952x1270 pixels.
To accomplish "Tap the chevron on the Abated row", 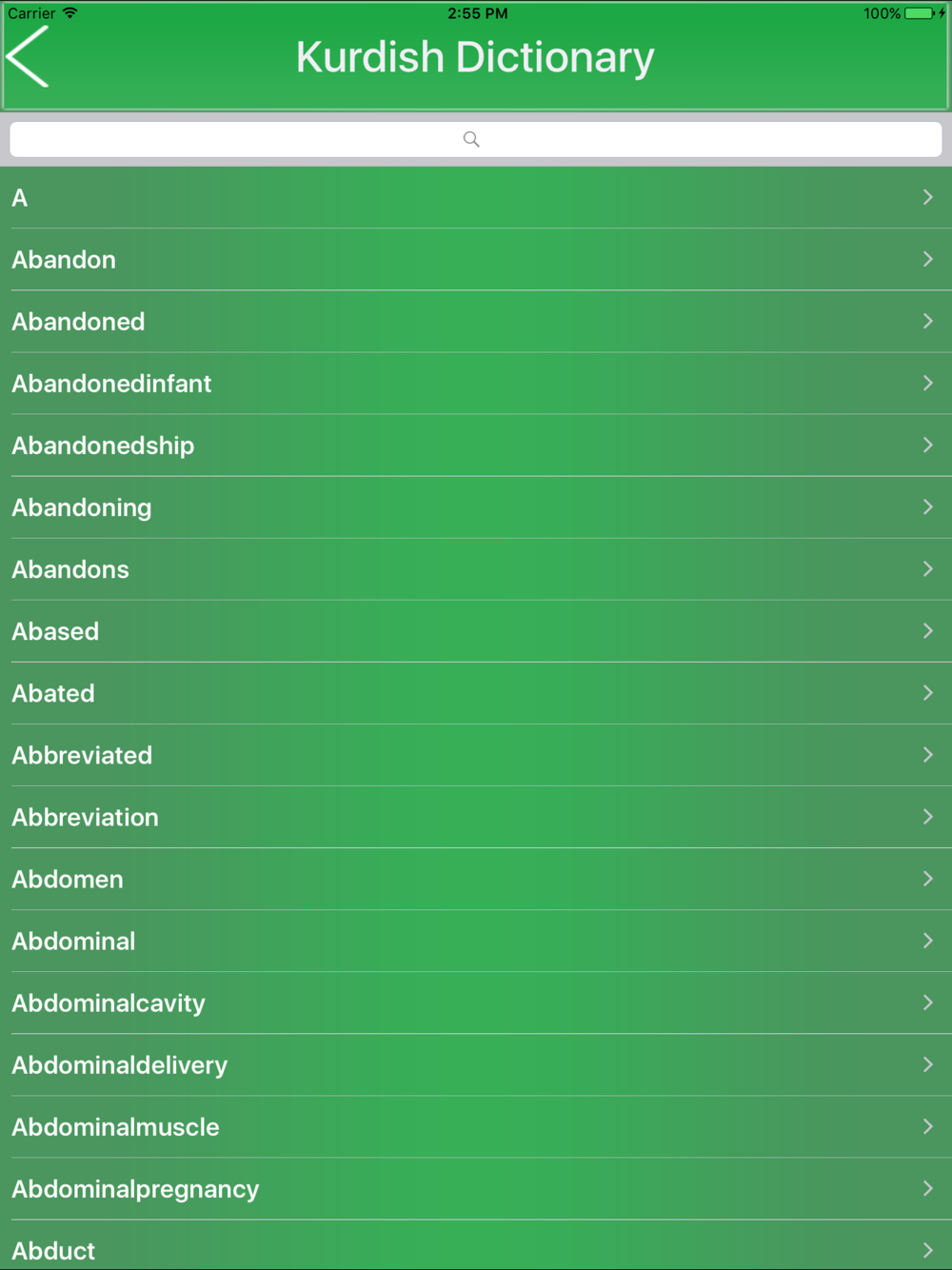I will (x=928, y=693).
